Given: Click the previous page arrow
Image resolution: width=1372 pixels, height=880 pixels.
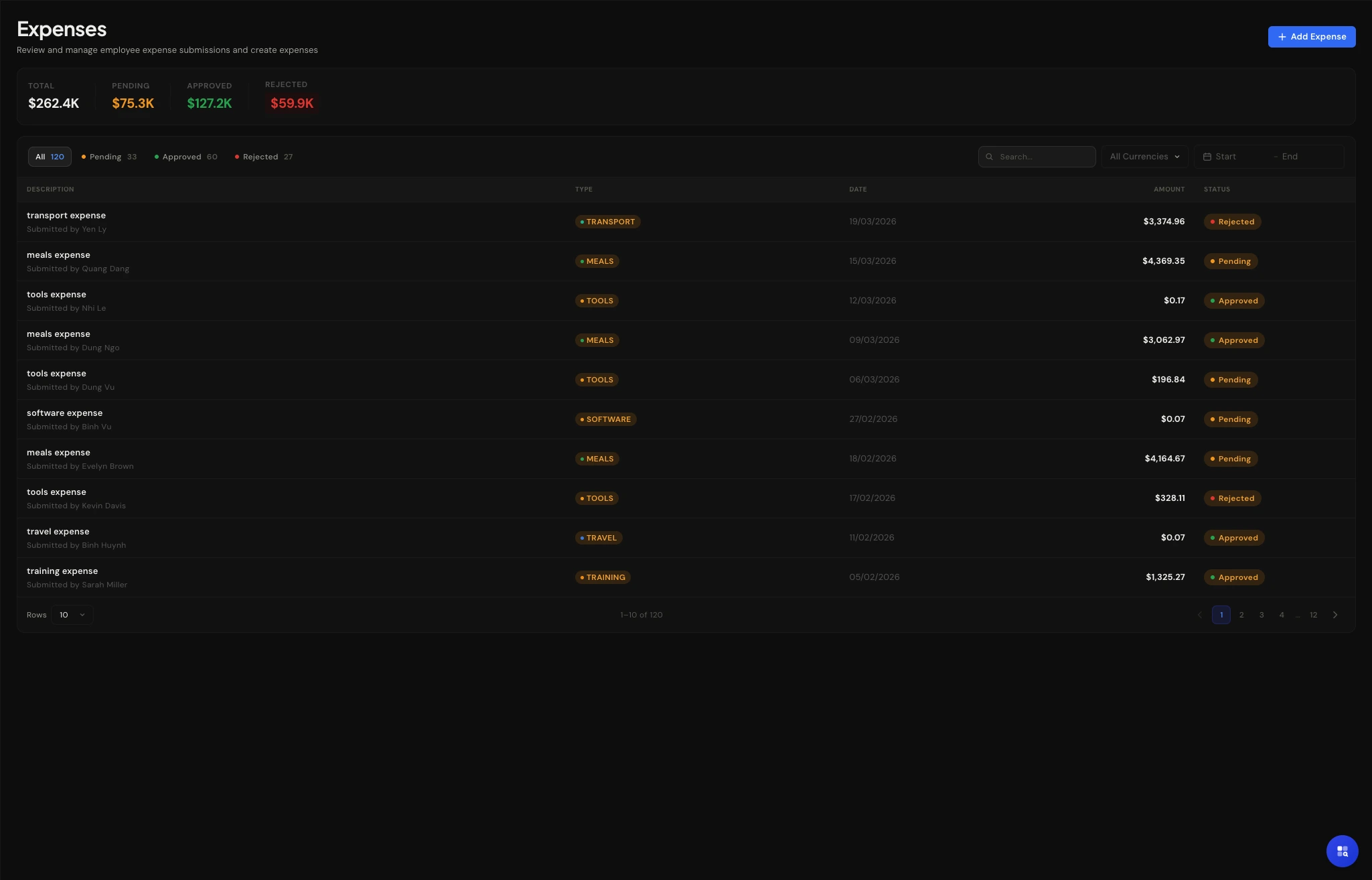Looking at the screenshot, I should (x=1199, y=615).
